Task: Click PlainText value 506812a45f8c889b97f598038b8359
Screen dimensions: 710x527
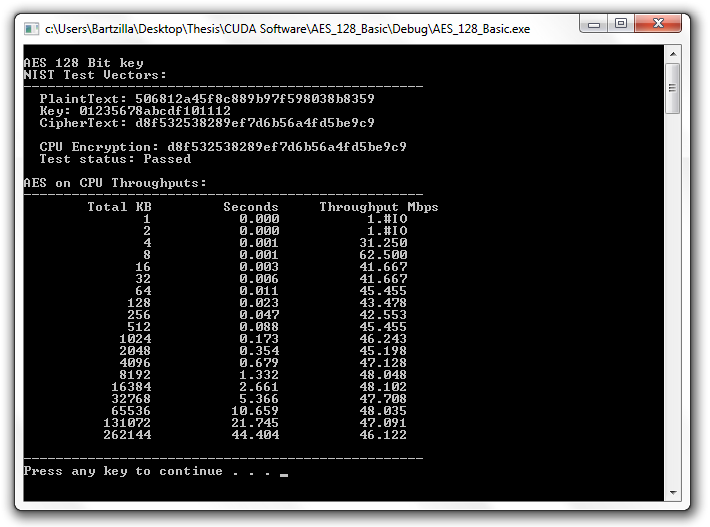Action: [x=254, y=99]
